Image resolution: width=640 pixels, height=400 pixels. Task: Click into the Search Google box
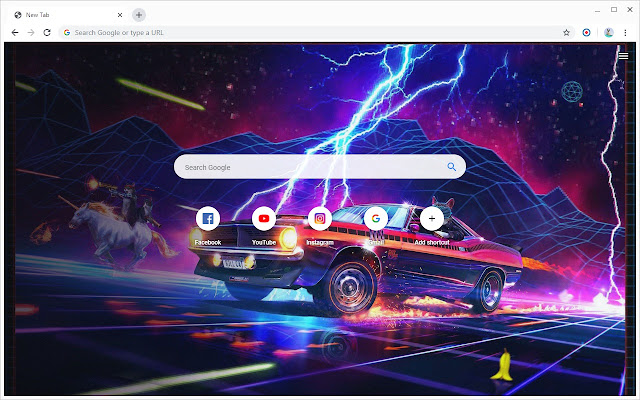tap(320, 167)
